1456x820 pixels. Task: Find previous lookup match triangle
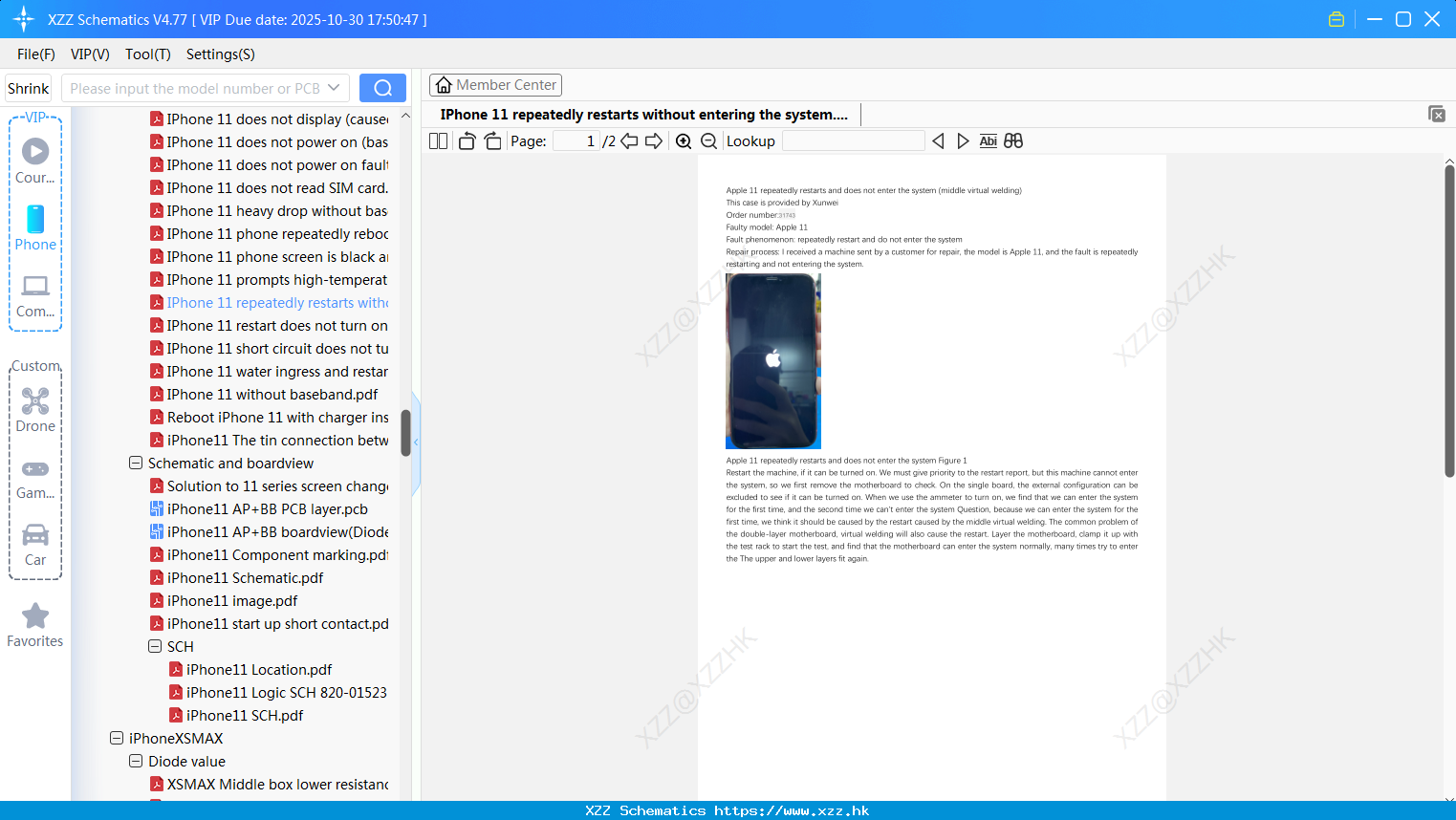coord(938,141)
